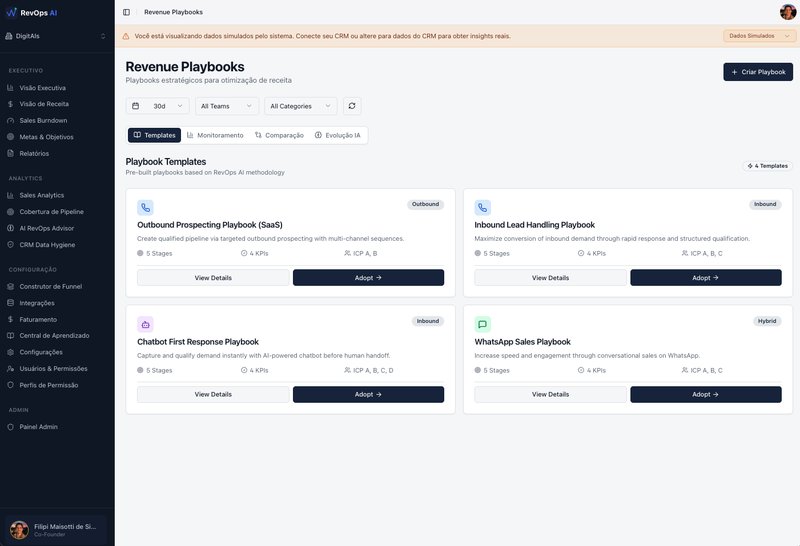This screenshot has width=800, height=546.
Task: Click the Hybrid category badge
Action: pyautogui.click(x=767, y=321)
